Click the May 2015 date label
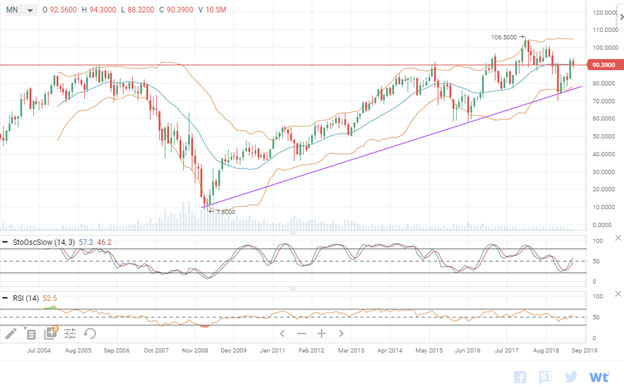This screenshot has width=624, height=387. point(429,350)
